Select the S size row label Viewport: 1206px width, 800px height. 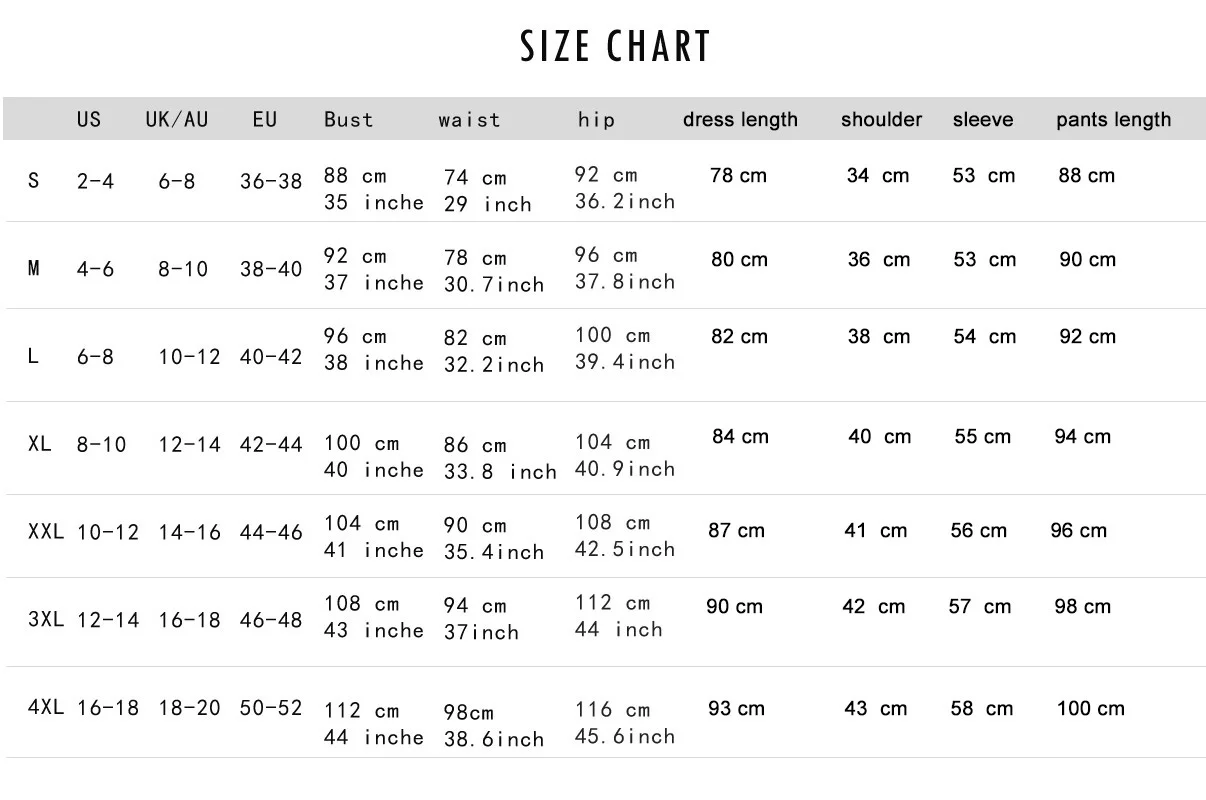click(x=34, y=181)
